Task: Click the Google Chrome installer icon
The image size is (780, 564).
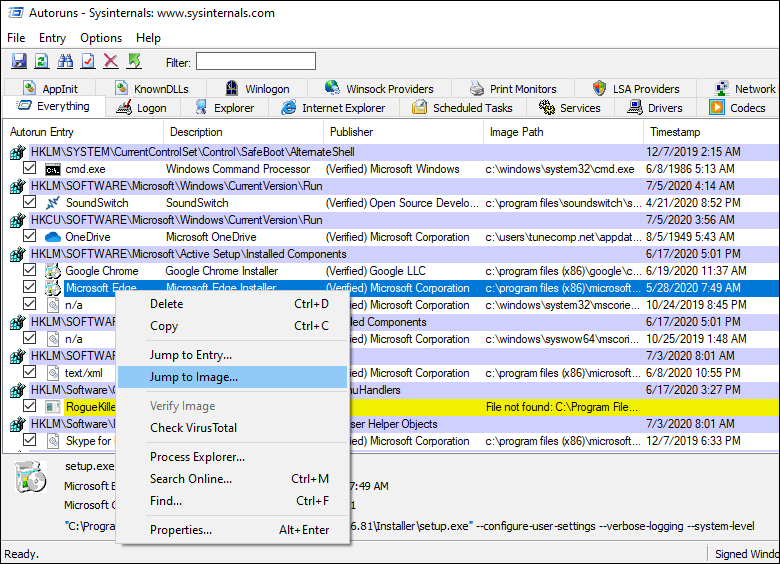Action: (x=53, y=271)
